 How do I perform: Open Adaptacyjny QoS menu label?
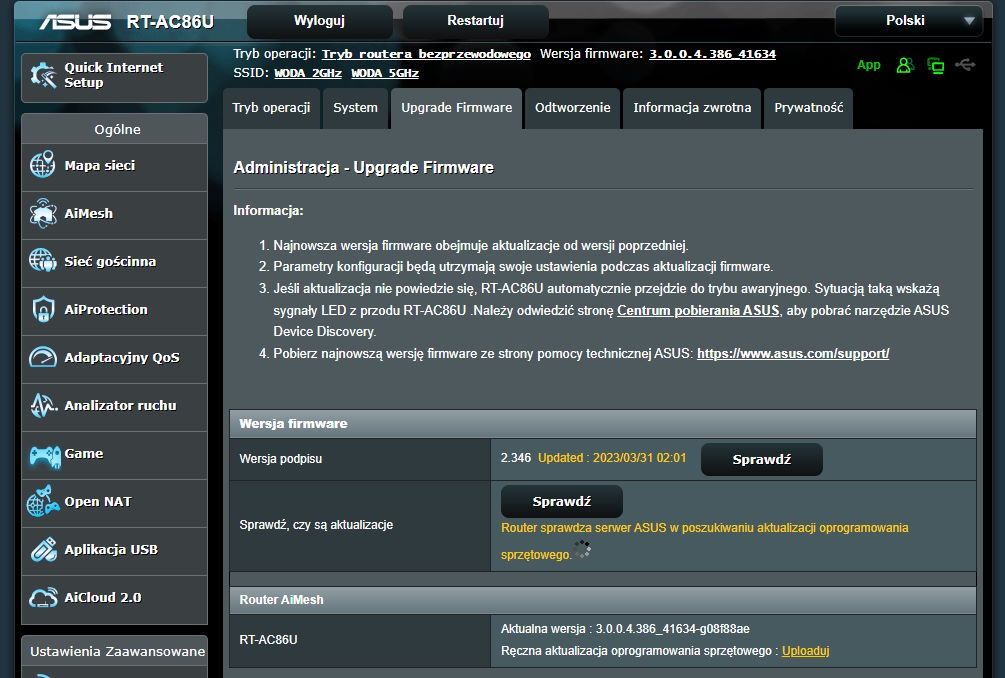click(x=122, y=358)
